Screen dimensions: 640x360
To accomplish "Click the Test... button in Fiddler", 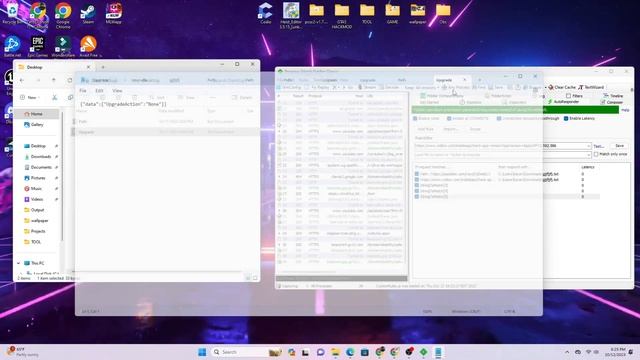I will 599,146.
